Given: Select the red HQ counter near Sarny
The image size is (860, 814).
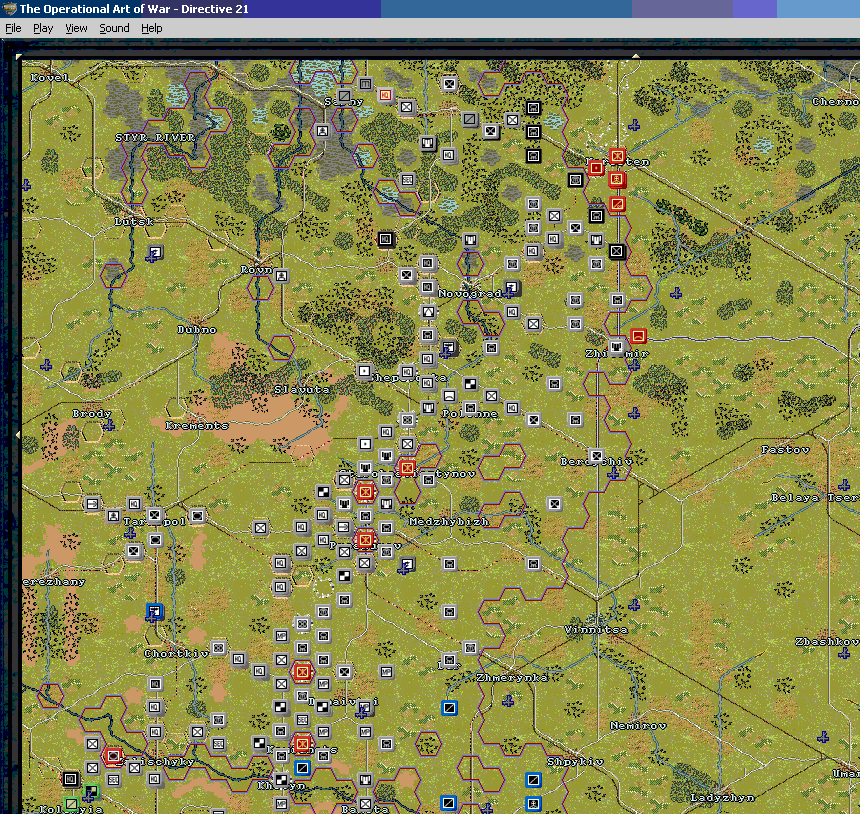Looking at the screenshot, I should [x=386, y=95].
